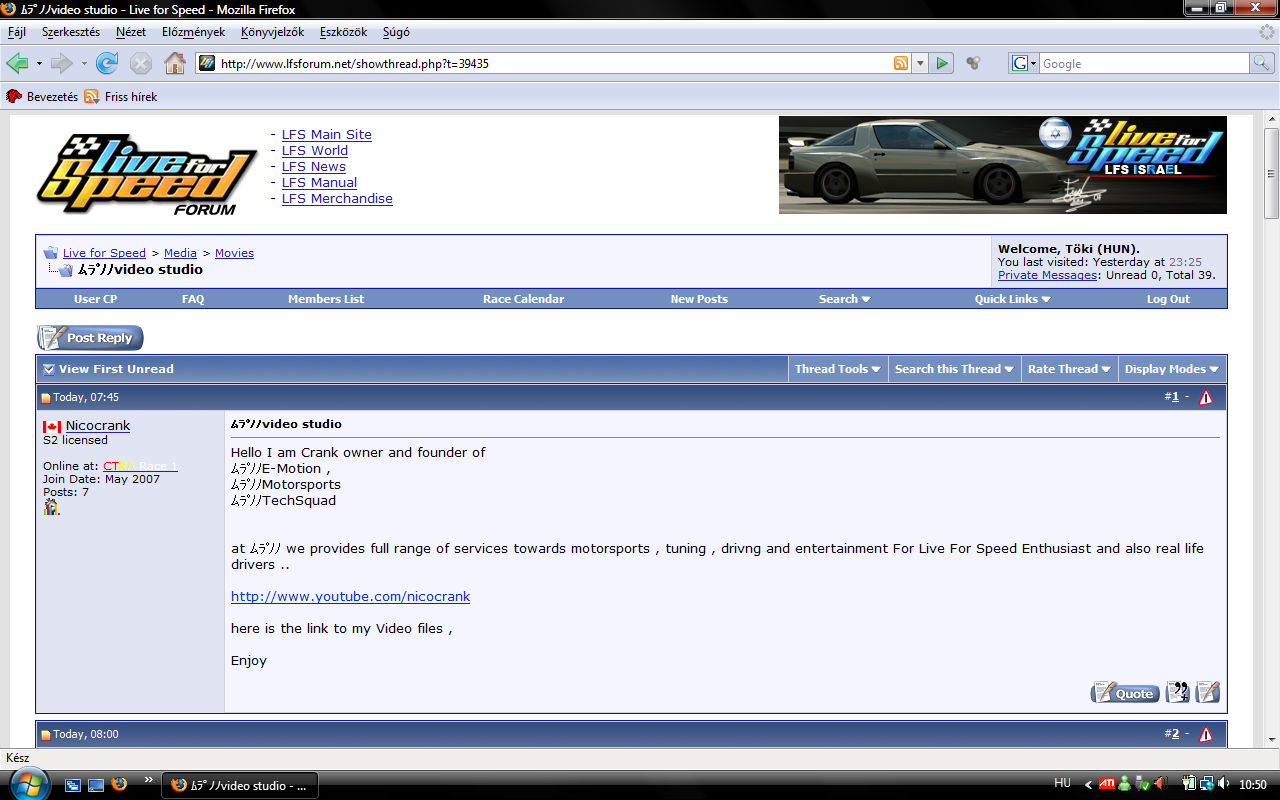Open the Display Modes dropdown
The width and height of the screenshot is (1280, 800).
(x=1171, y=369)
